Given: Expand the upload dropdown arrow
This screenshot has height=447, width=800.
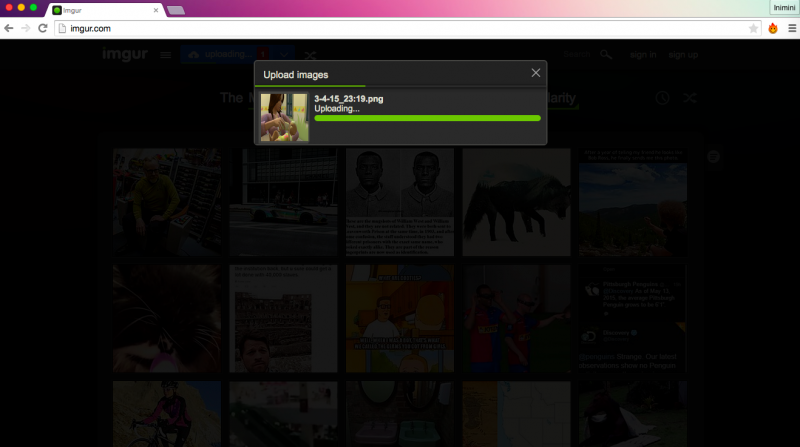Looking at the screenshot, I should pyautogui.click(x=284, y=54).
